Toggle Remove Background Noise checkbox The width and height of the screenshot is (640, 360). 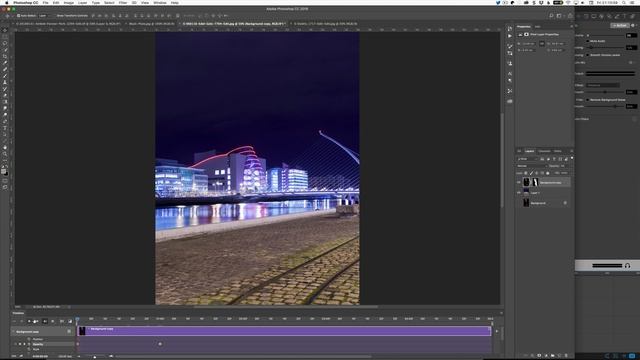pyautogui.click(x=588, y=100)
